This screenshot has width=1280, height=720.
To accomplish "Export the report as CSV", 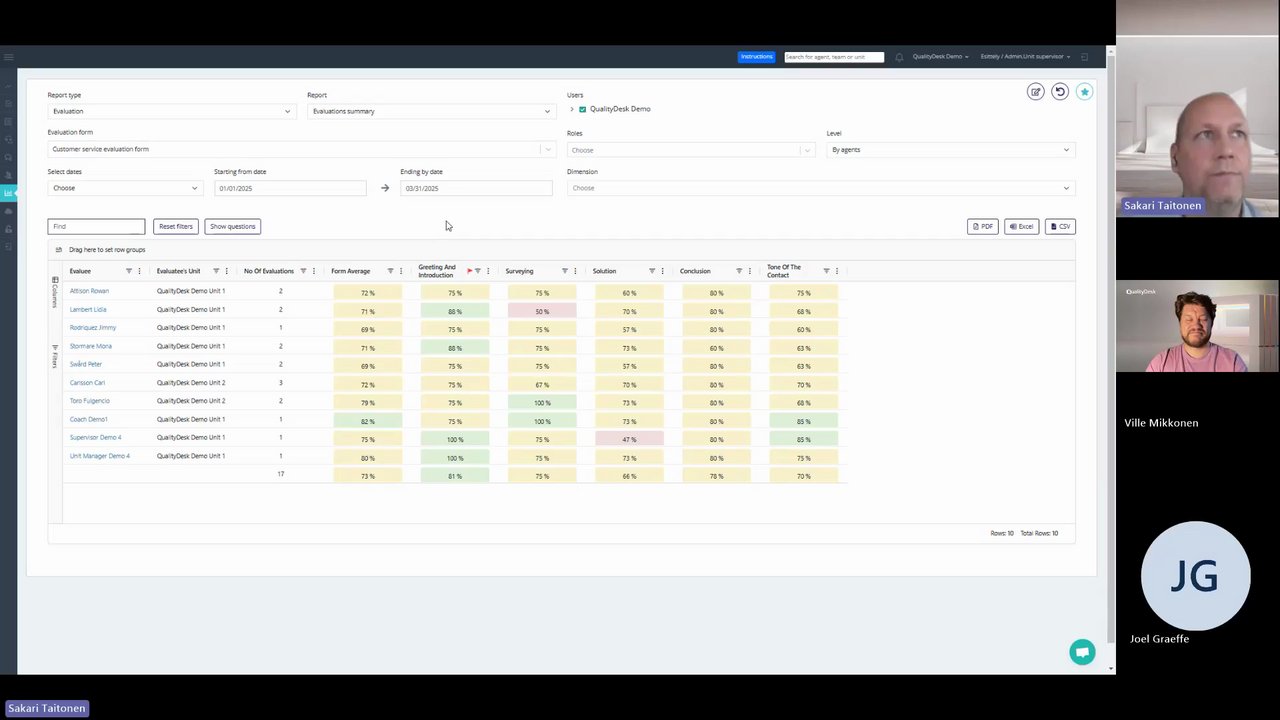I will (1060, 227).
